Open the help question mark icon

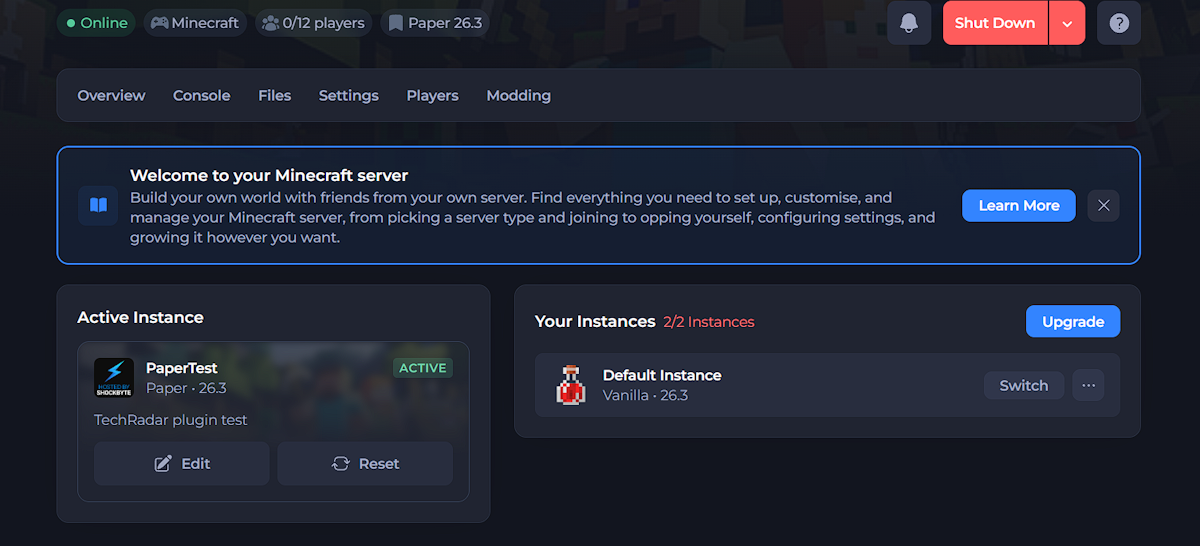1119,23
